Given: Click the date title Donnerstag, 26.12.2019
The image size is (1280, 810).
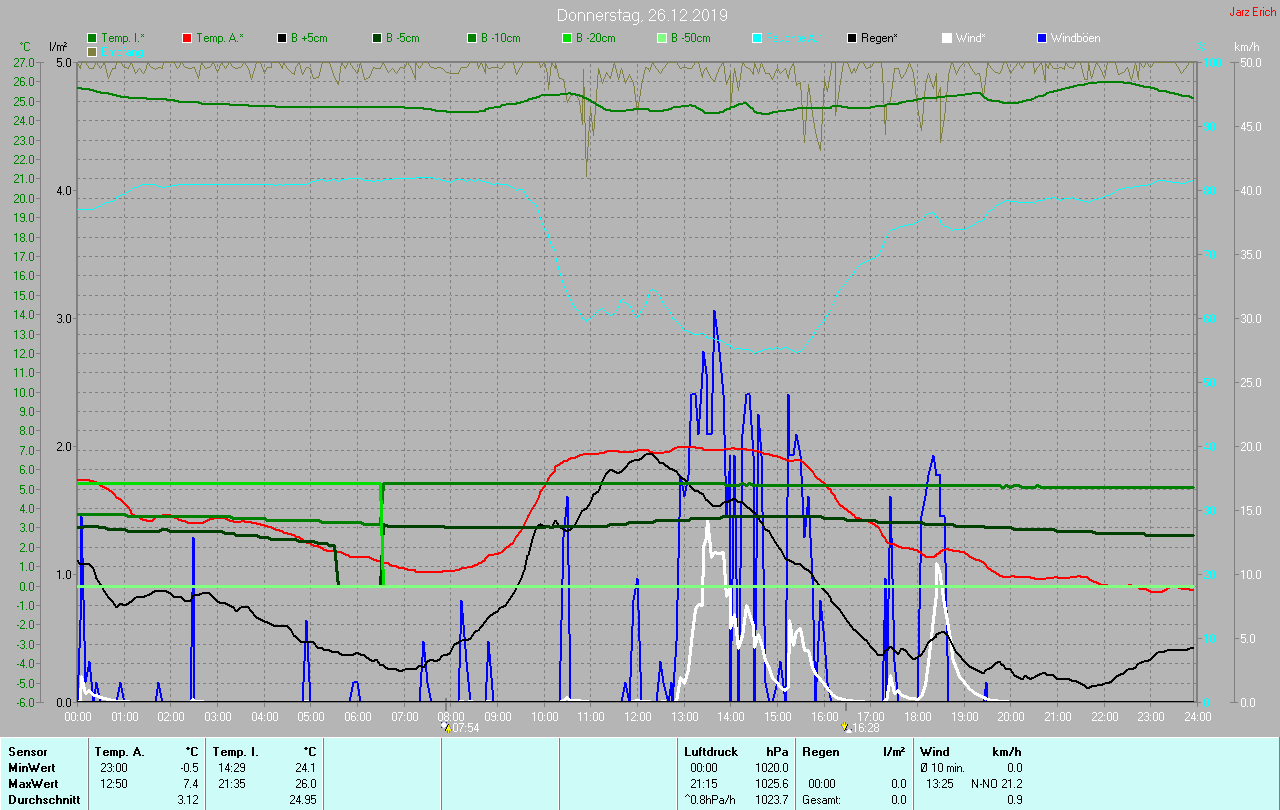Looking at the screenshot, I should 643,15.
